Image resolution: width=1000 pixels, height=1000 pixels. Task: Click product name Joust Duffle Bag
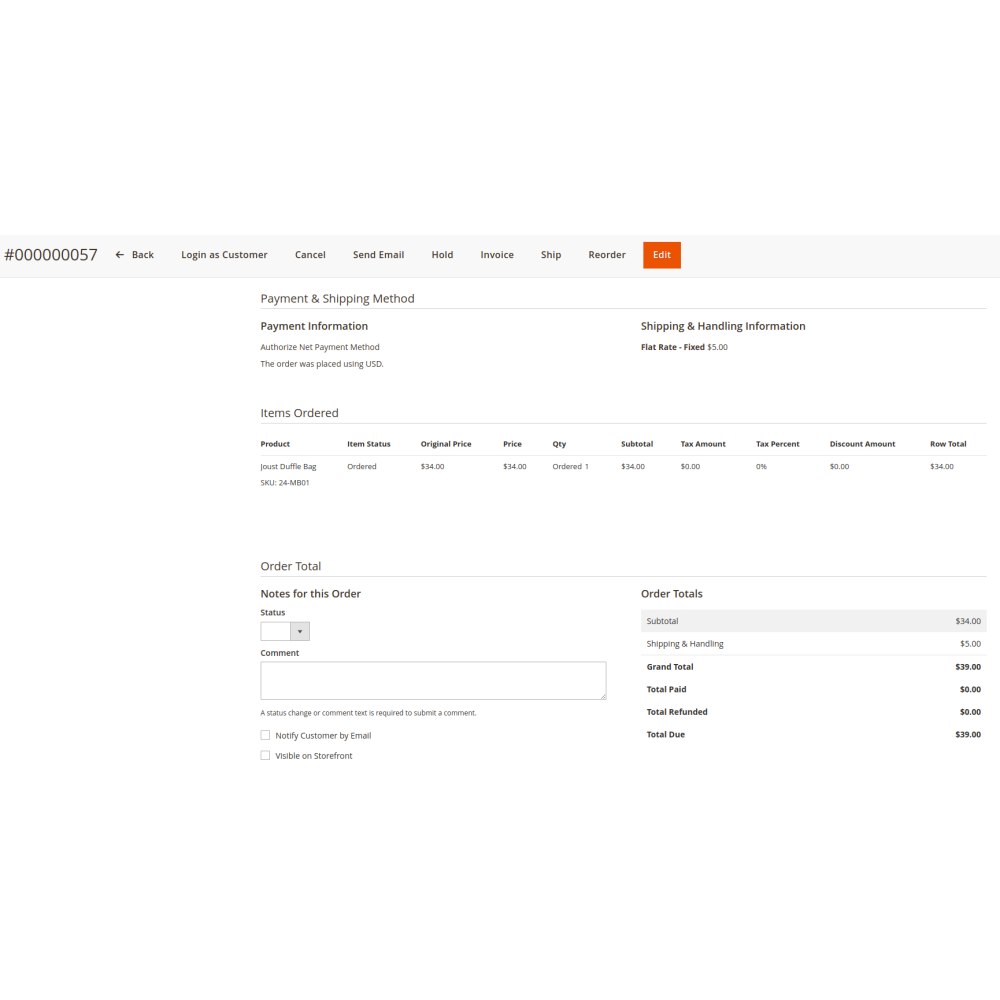[x=288, y=466]
